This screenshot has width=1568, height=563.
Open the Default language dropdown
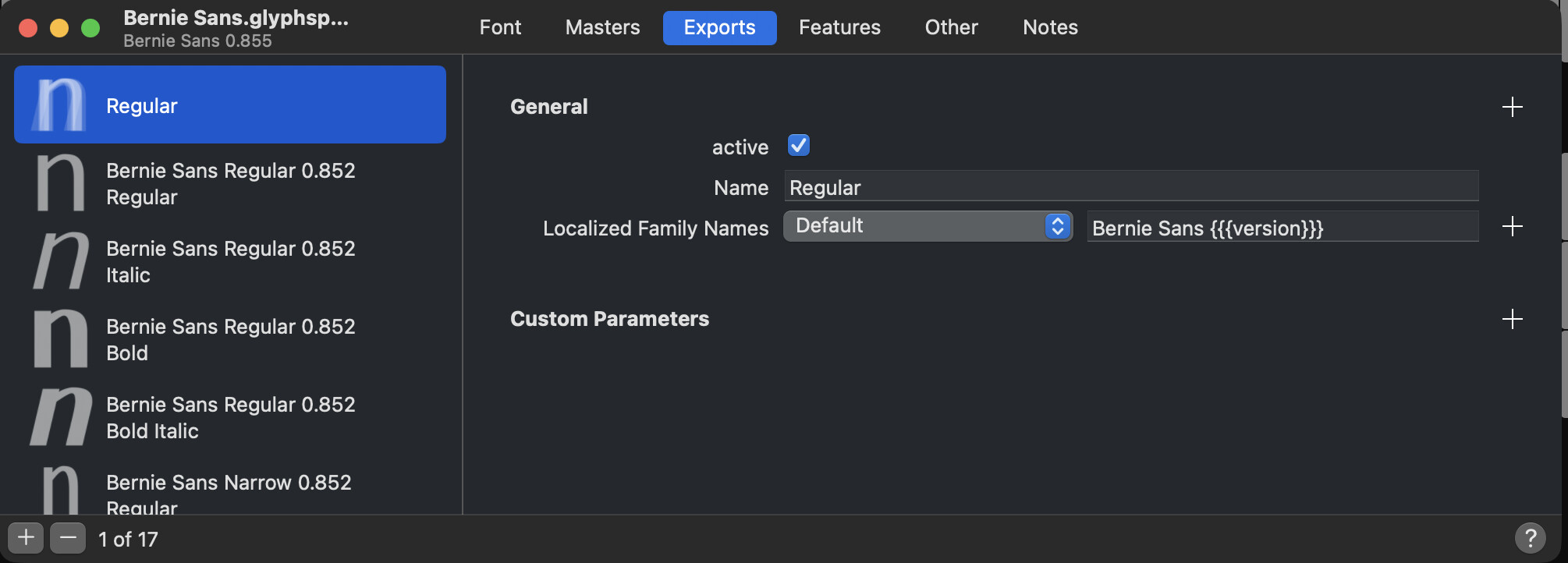click(928, 226)
